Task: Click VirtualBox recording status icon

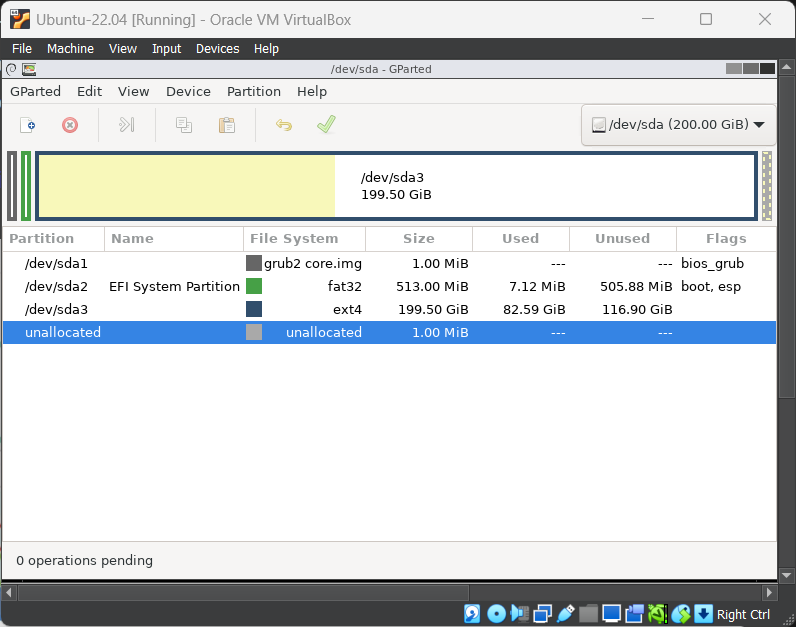Action: pyautogui.click(x=634, y=614)
